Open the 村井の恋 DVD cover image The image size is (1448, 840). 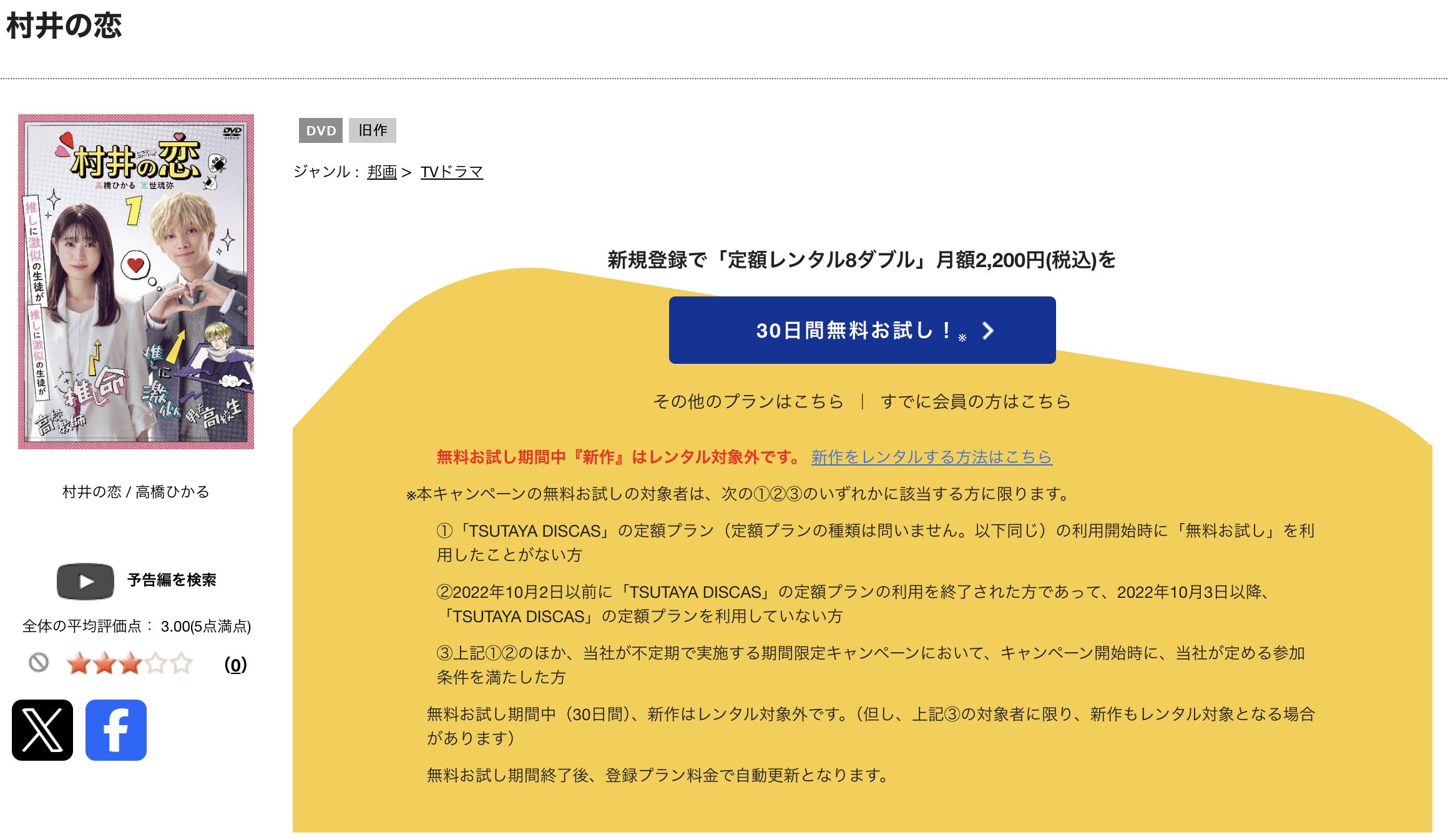coord(136,281)
